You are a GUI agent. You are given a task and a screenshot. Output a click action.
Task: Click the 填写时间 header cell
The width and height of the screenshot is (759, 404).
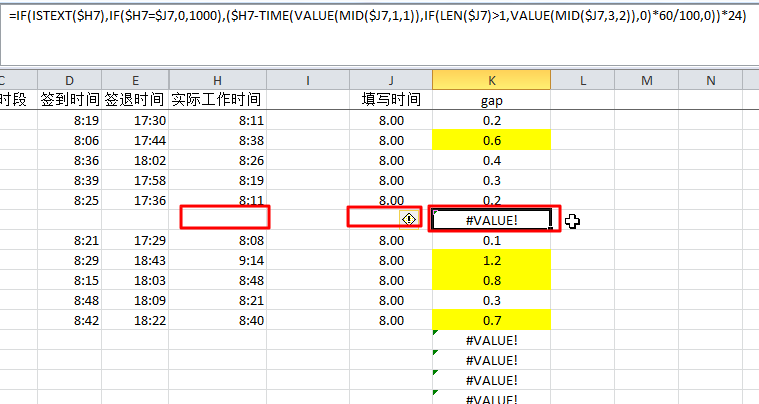[391, 100]
